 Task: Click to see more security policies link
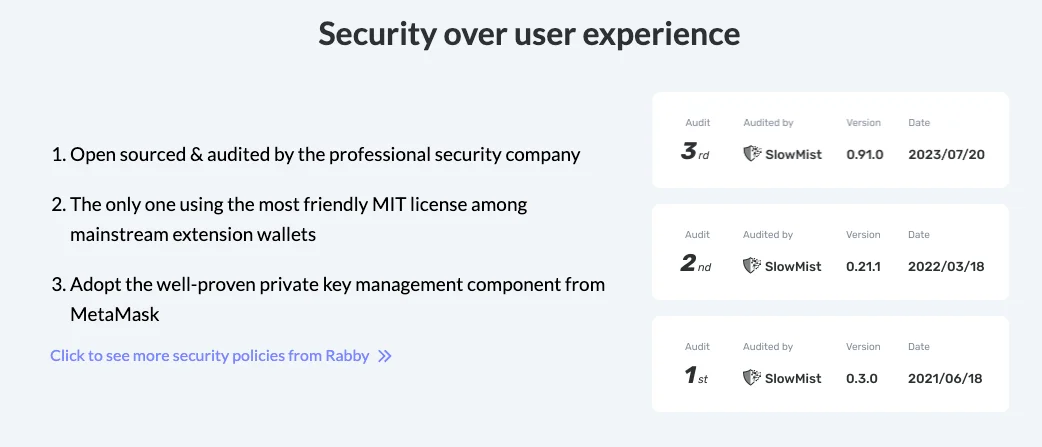point(210,356)
